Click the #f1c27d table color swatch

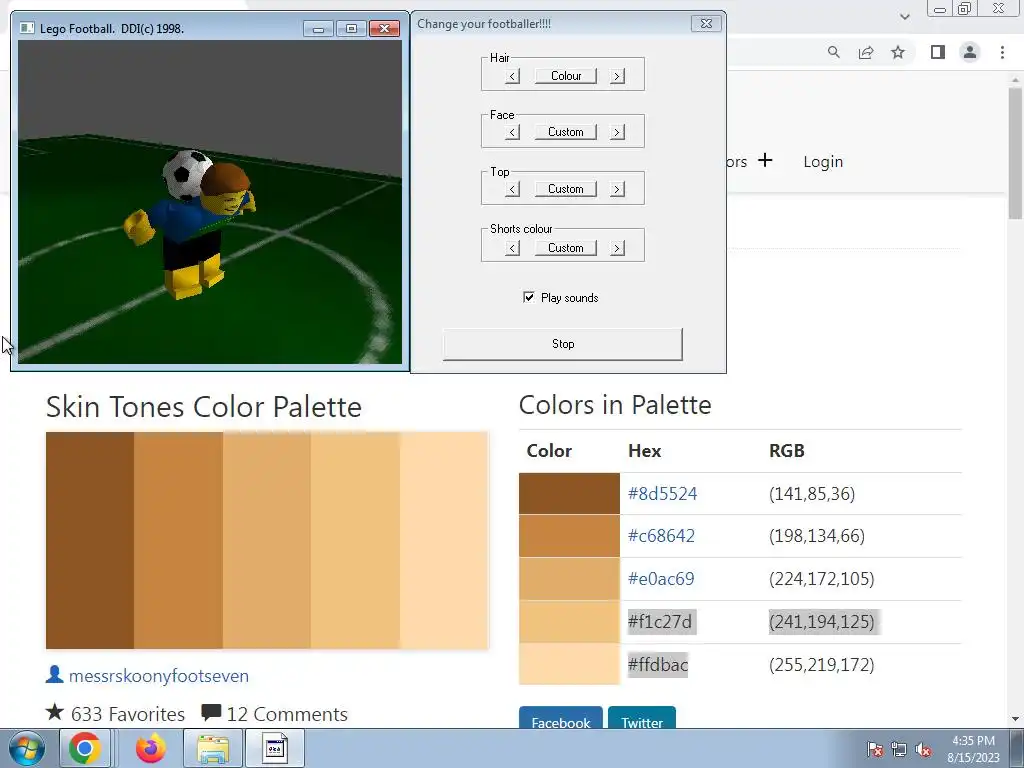(569, 622)
